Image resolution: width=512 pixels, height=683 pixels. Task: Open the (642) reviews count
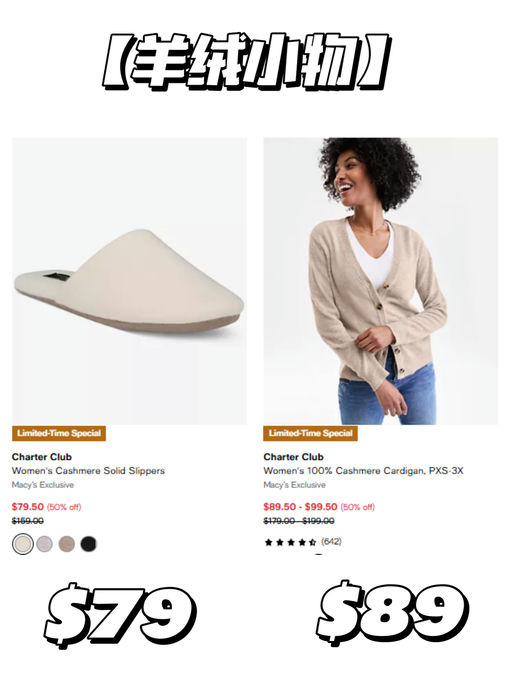[x=331, y=541]
